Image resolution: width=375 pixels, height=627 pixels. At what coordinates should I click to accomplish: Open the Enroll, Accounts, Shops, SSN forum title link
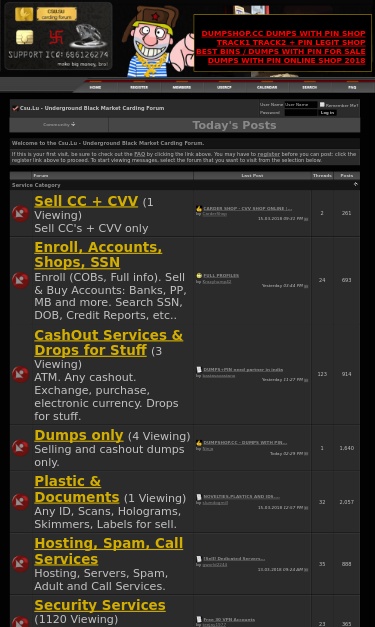(x=98, y=255)
